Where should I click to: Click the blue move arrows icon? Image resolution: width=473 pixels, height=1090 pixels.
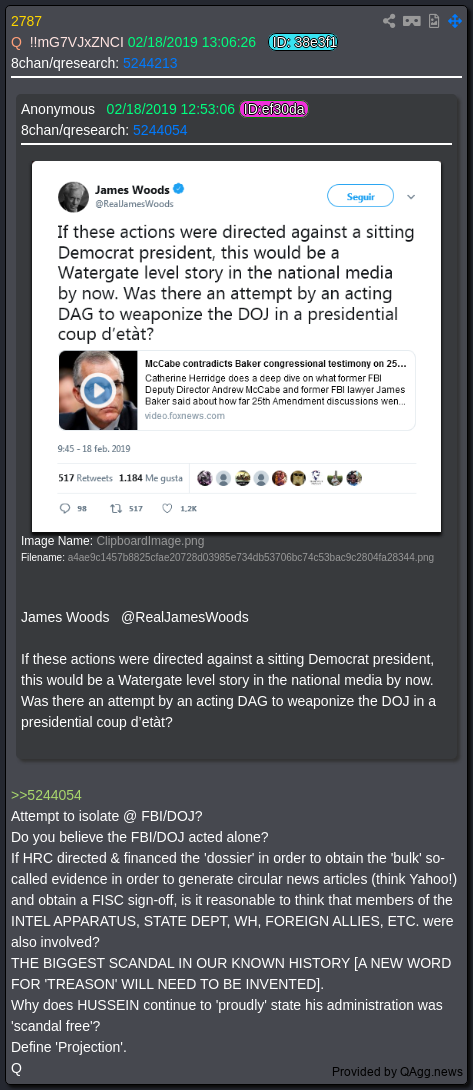tap(455, 21)
